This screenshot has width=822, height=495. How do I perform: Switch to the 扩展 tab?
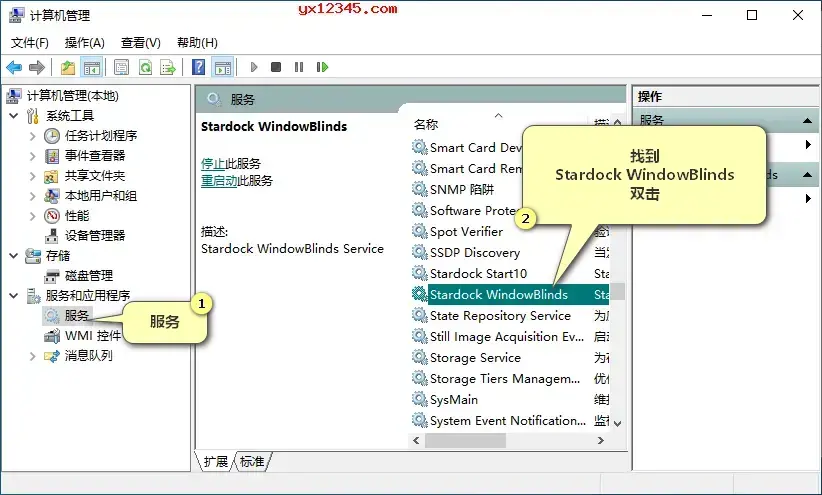[215, 461]
